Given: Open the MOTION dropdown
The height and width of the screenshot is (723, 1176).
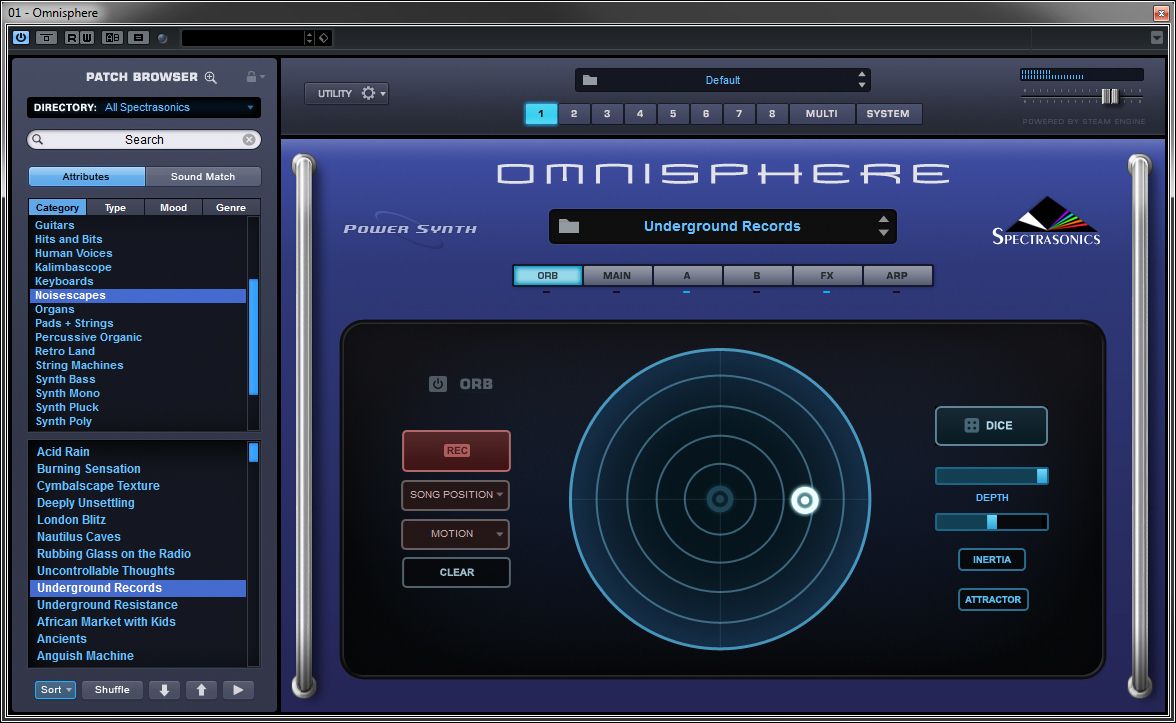Looking at the screenshot, I should pyautogui.click(x=456, y=534).
